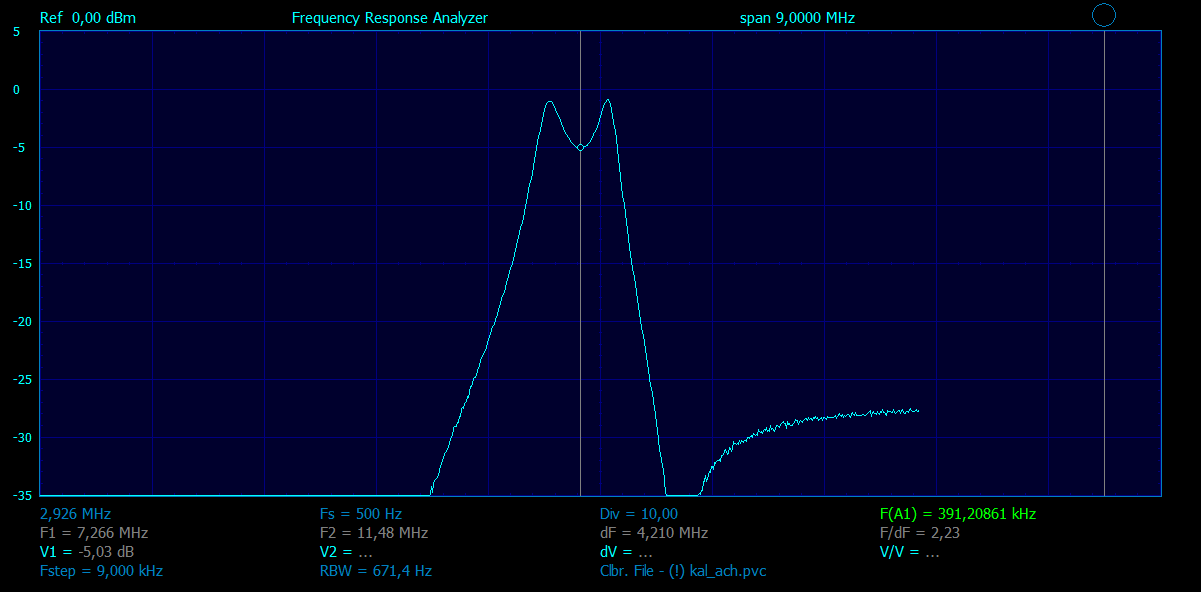The image size is (1201, 592).
Task: Click the dV = ... readout
Action: (626, 552)
